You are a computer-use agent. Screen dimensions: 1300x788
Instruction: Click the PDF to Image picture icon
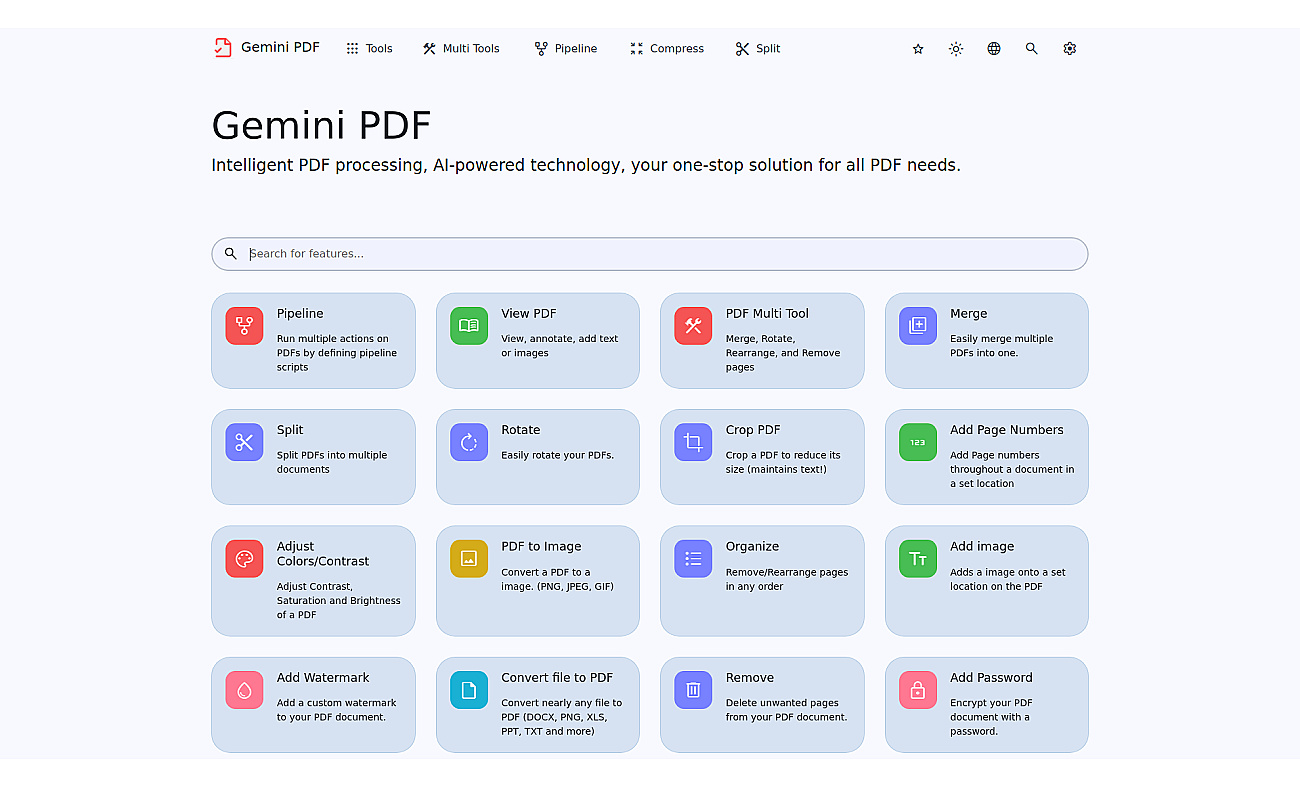tap(469, 559)
